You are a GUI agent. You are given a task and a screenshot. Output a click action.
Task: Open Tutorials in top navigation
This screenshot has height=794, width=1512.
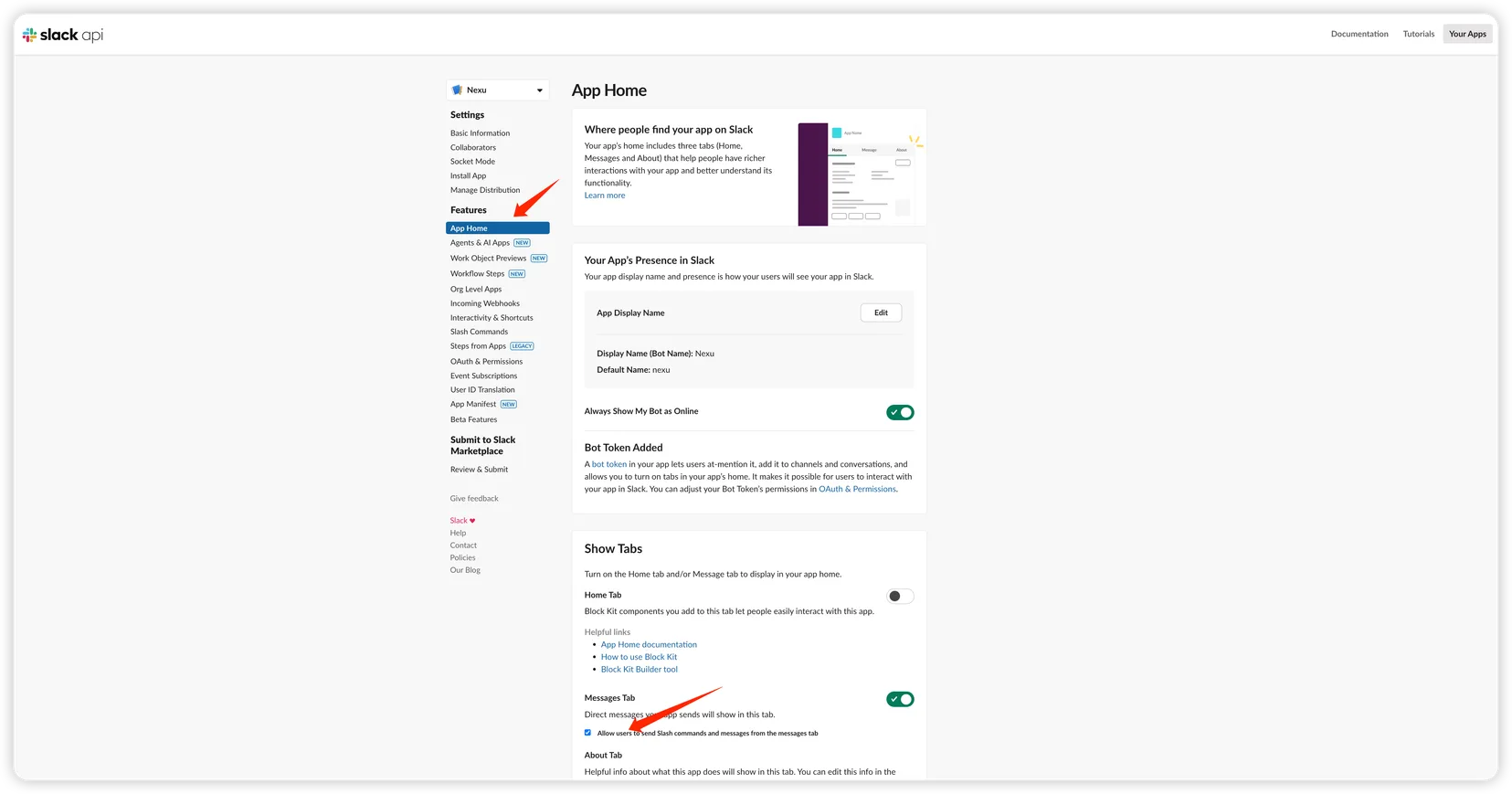pos(1419,34)
